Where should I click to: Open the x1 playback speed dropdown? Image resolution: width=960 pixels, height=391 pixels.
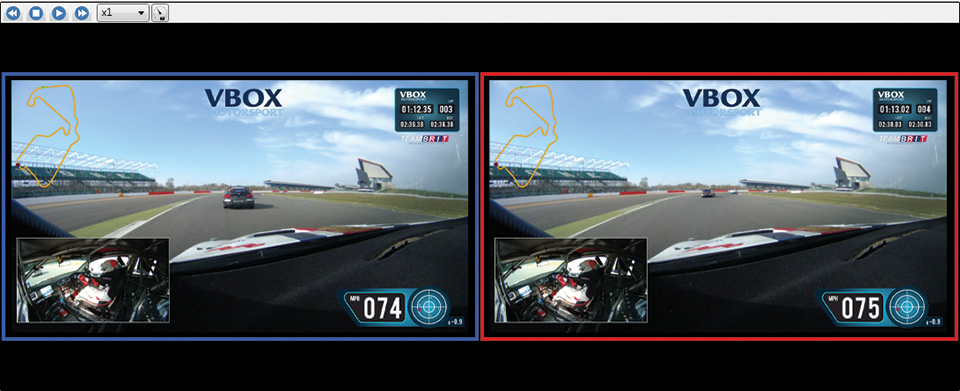pyautogui.click(x=123, y=12)
